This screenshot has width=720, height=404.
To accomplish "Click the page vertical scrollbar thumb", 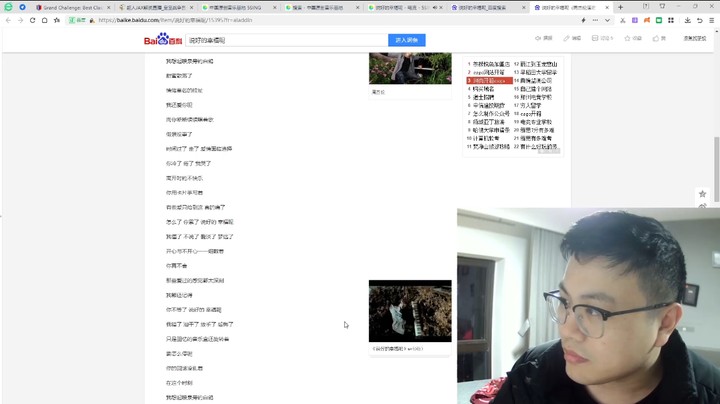I will coord(716,169).
